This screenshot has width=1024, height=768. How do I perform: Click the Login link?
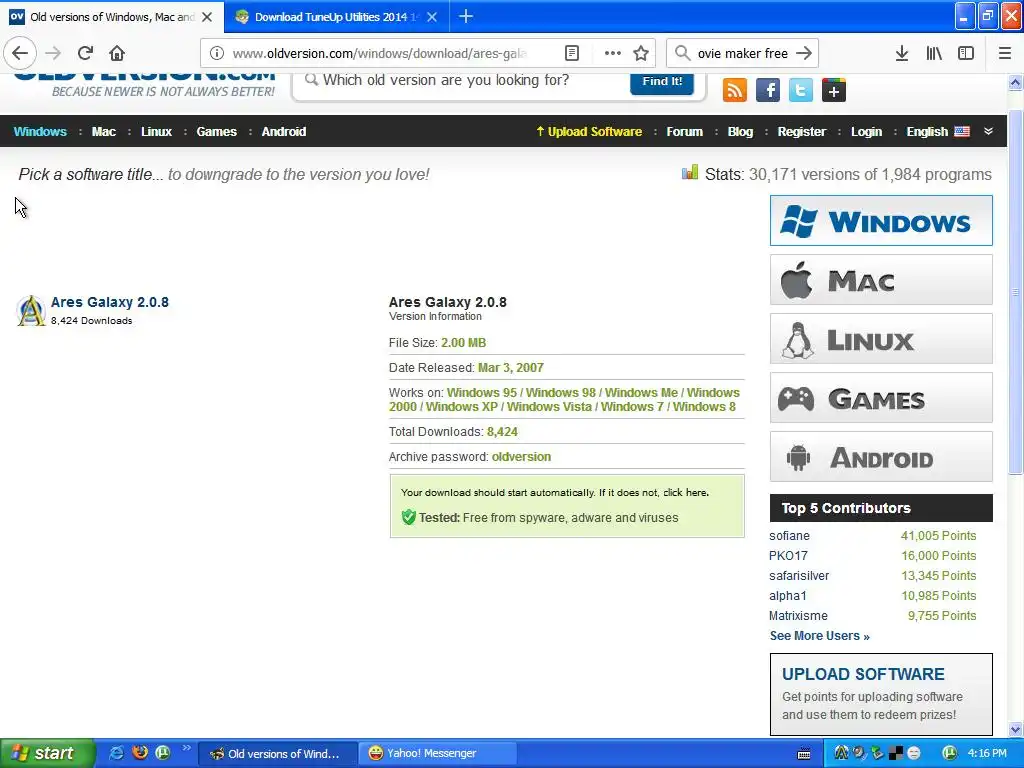coord(866,131)
